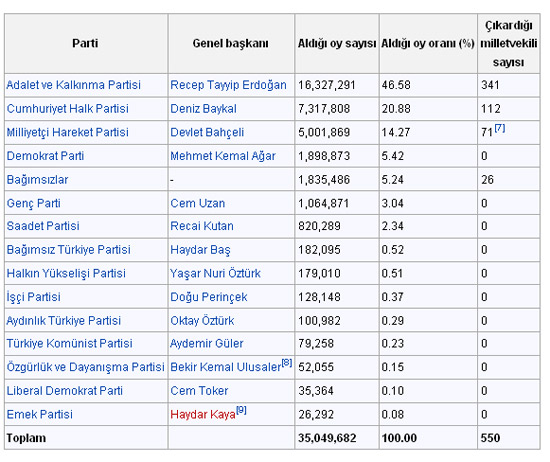Open the Recep Tayyip Erdoğan link

[x=228, y=85]
